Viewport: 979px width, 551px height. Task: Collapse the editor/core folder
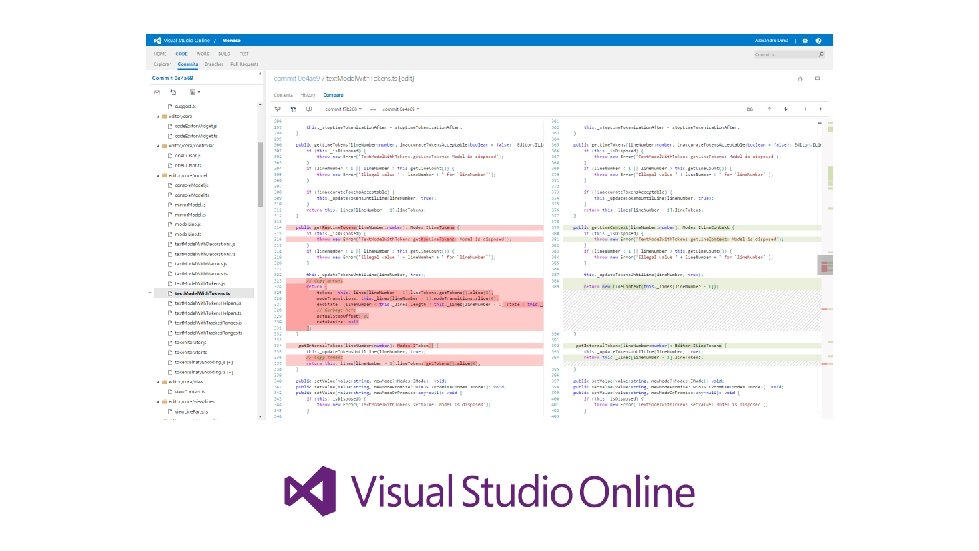[158, 117]
